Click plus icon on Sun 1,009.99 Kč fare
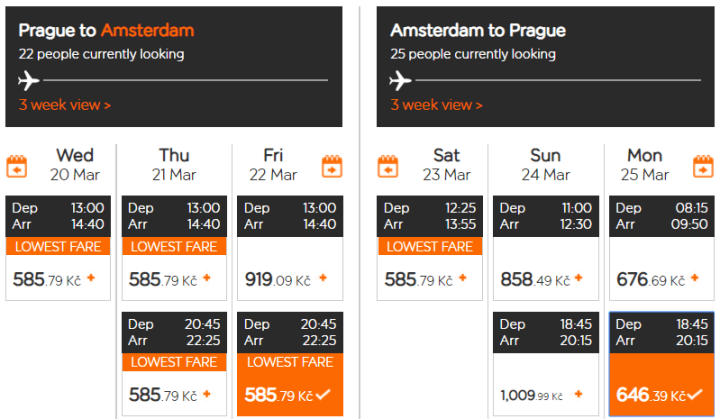 click(578, 395)
